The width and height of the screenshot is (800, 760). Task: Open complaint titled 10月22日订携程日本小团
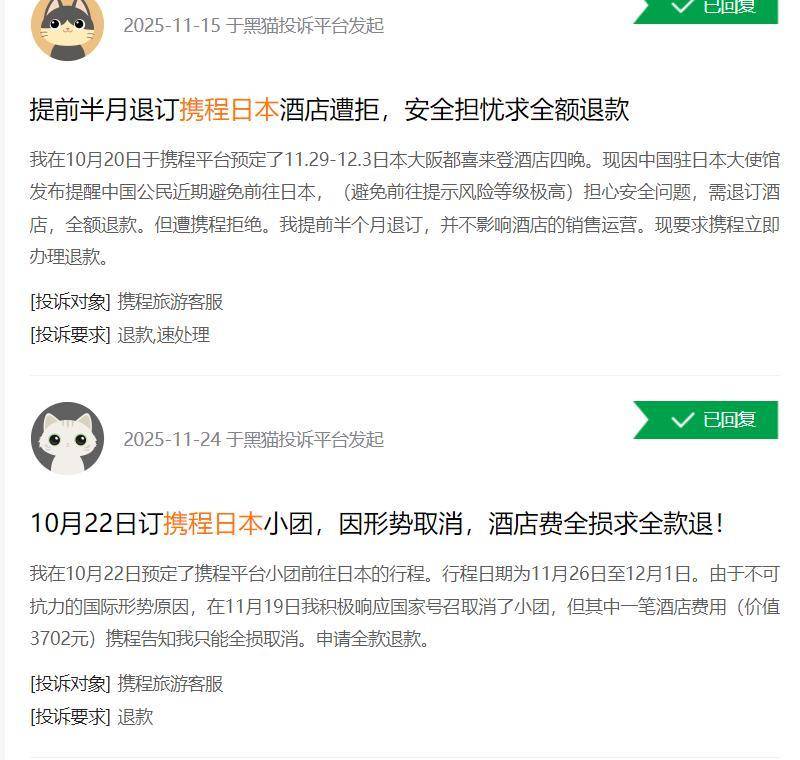[x=377, y=524]
